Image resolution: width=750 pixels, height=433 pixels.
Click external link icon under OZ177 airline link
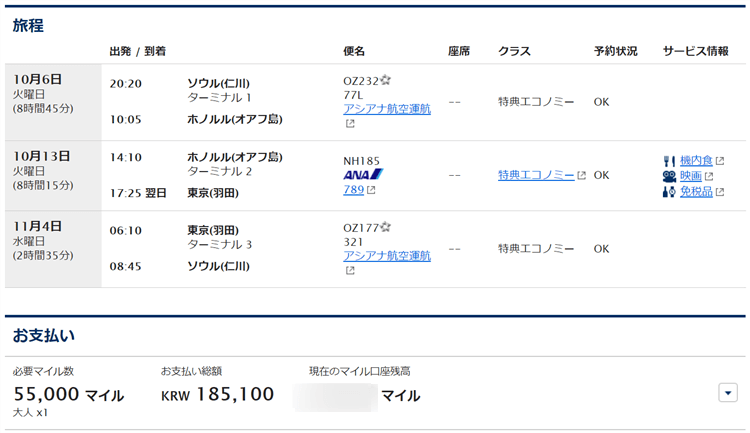pyautogui.click(x=350, y=270)
